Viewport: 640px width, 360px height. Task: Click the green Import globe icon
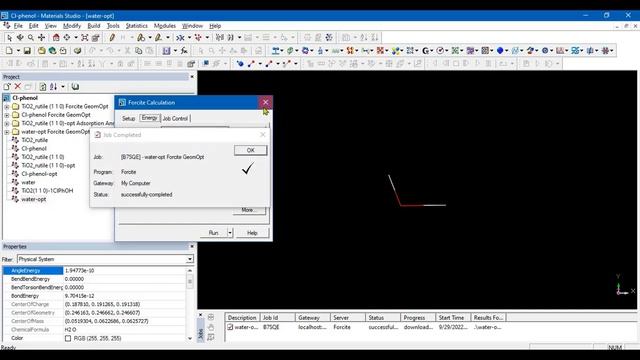tap(52, 51)
